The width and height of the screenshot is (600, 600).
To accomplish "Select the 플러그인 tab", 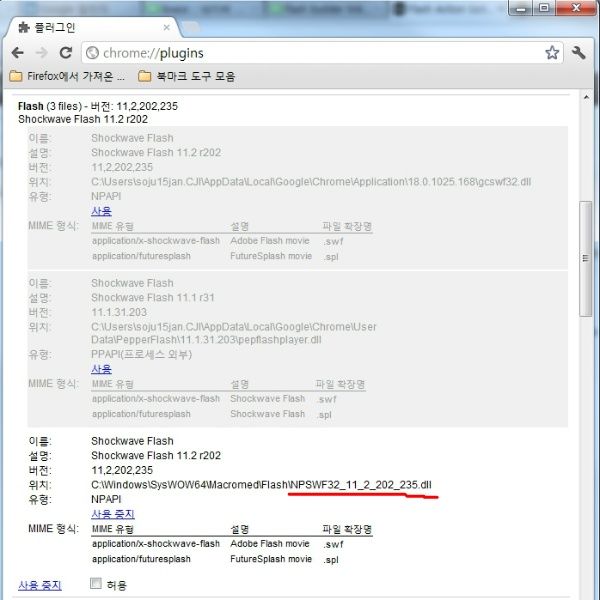I will [92, 28].
